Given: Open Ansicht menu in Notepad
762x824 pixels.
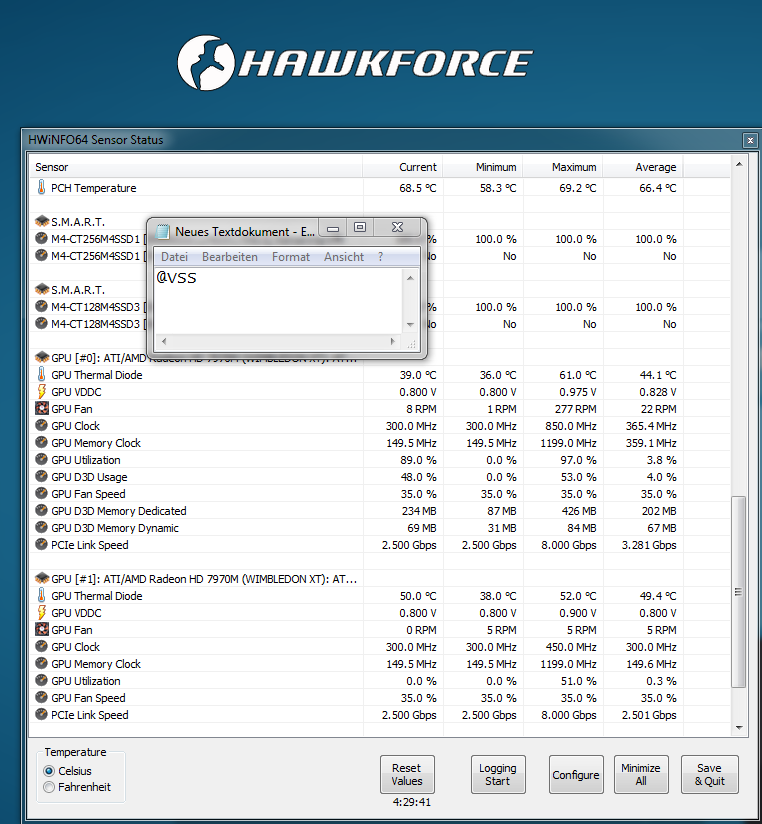Looking at the screenshot, I should (344, 257).
